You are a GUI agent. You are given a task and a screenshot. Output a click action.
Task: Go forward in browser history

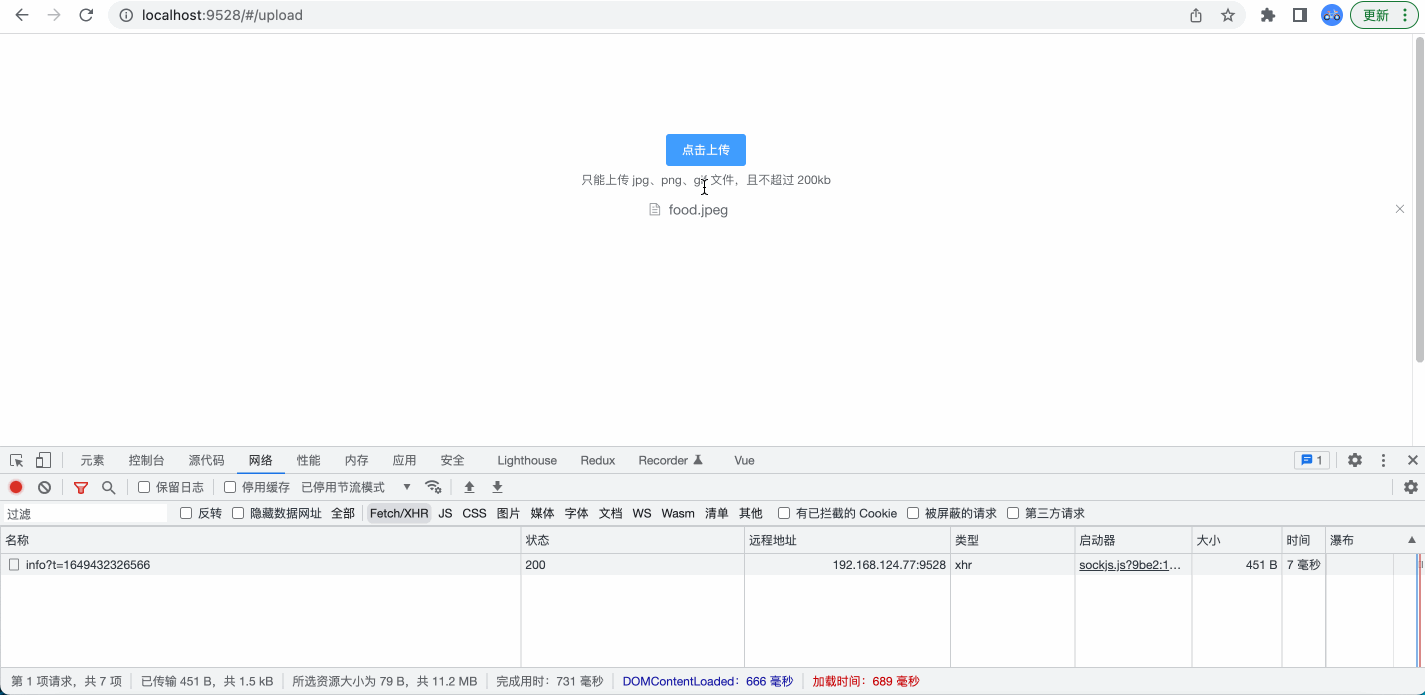pos(54,15)
